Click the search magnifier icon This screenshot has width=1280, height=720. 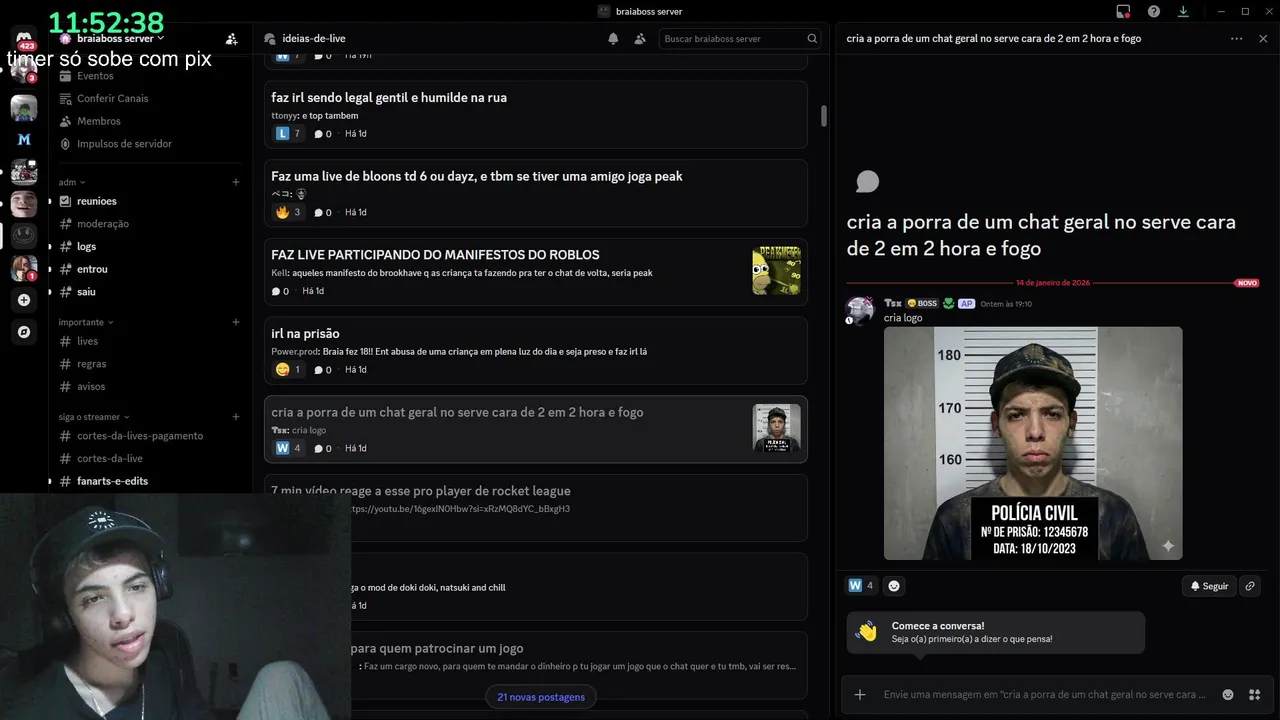tap(812, 38)
